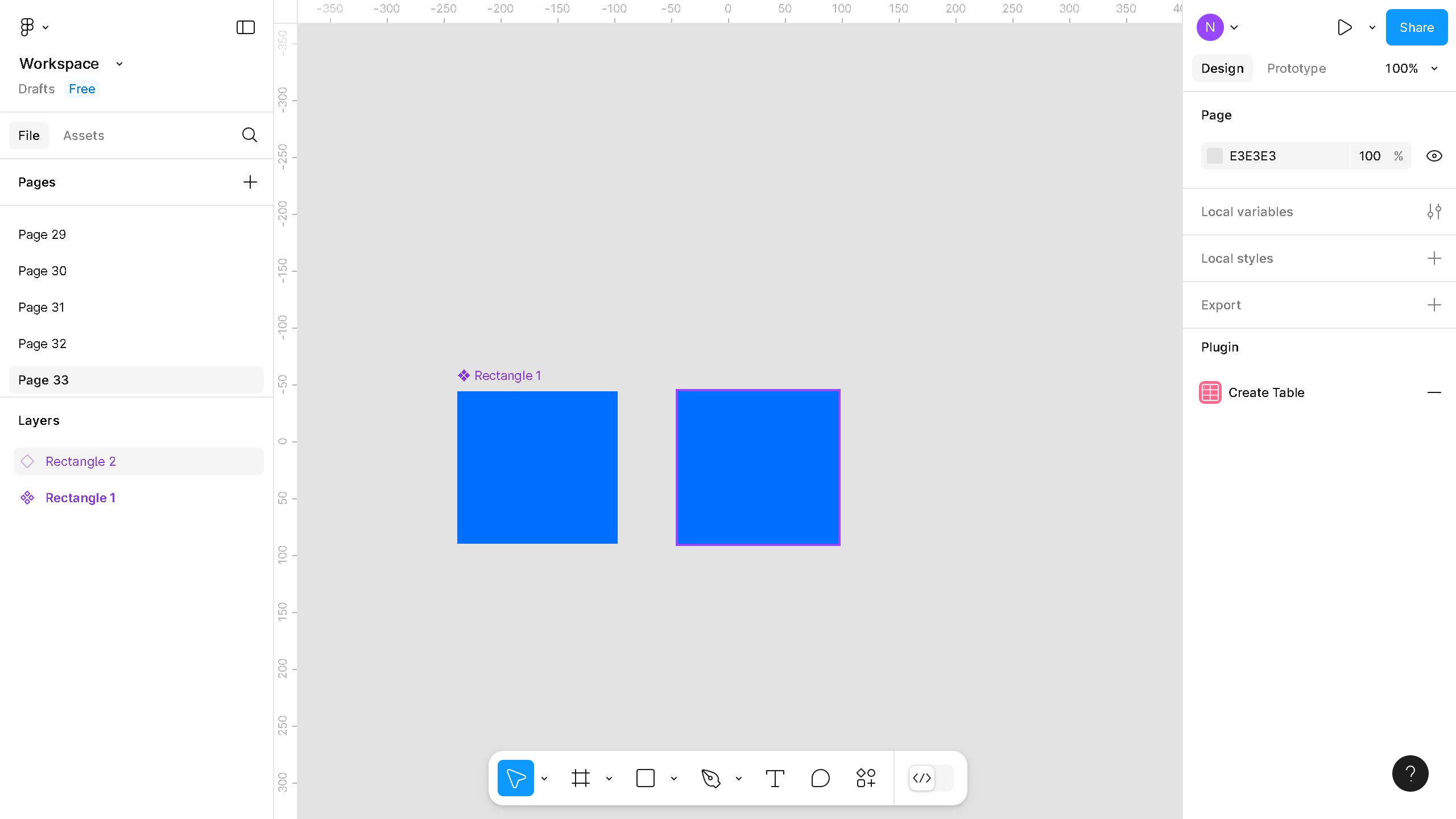Switch to the Prototype tab

[x=1296, y=68]
